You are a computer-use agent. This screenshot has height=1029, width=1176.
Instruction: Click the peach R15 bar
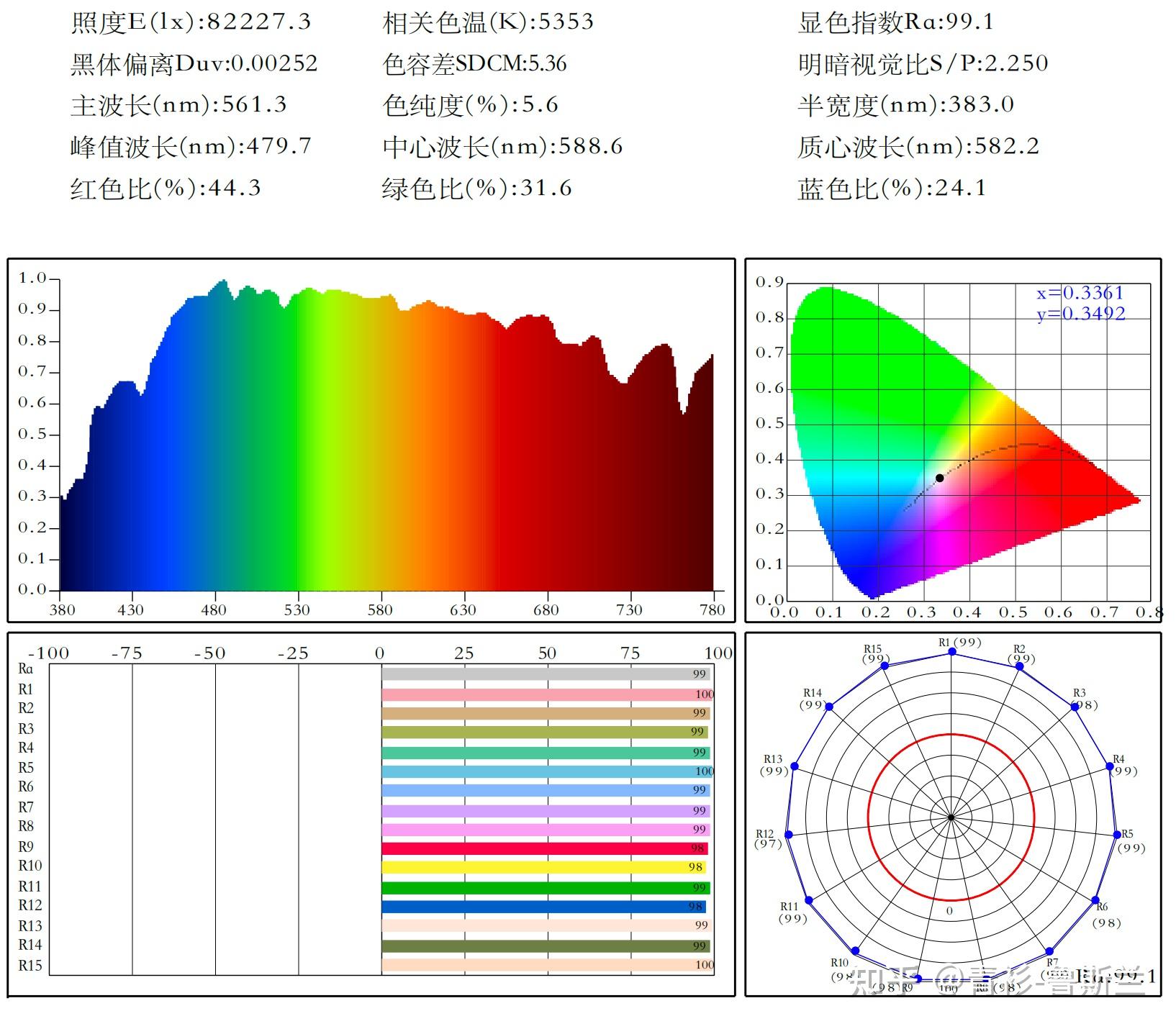point(548,965)
